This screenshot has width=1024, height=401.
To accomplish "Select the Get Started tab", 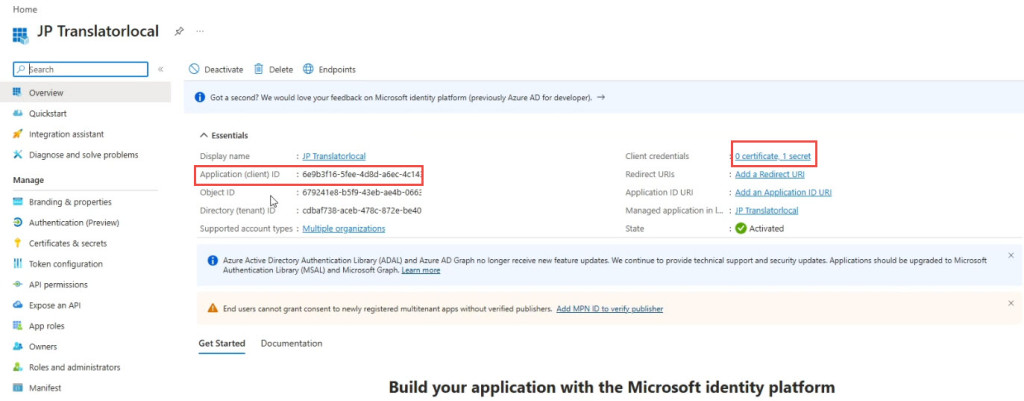I will pyautogui.click(x=222, y=344).
